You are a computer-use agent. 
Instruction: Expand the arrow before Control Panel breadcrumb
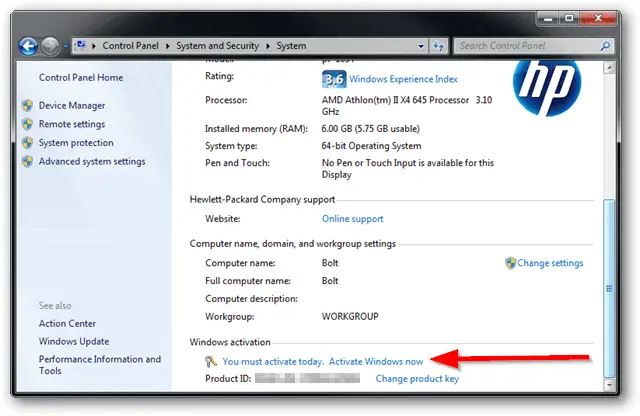(94, 46)
